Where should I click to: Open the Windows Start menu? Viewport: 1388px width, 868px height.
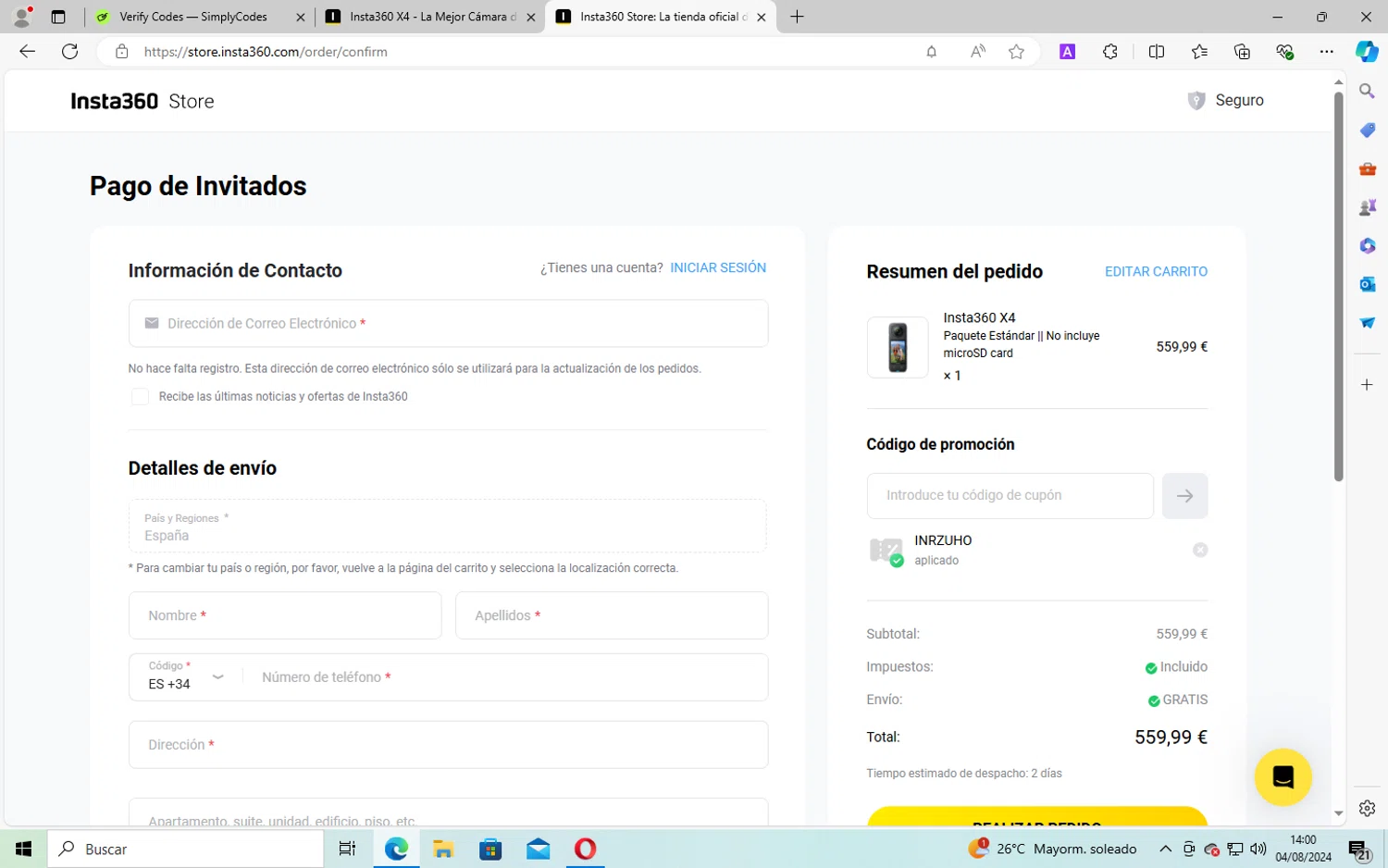[24, 849]
